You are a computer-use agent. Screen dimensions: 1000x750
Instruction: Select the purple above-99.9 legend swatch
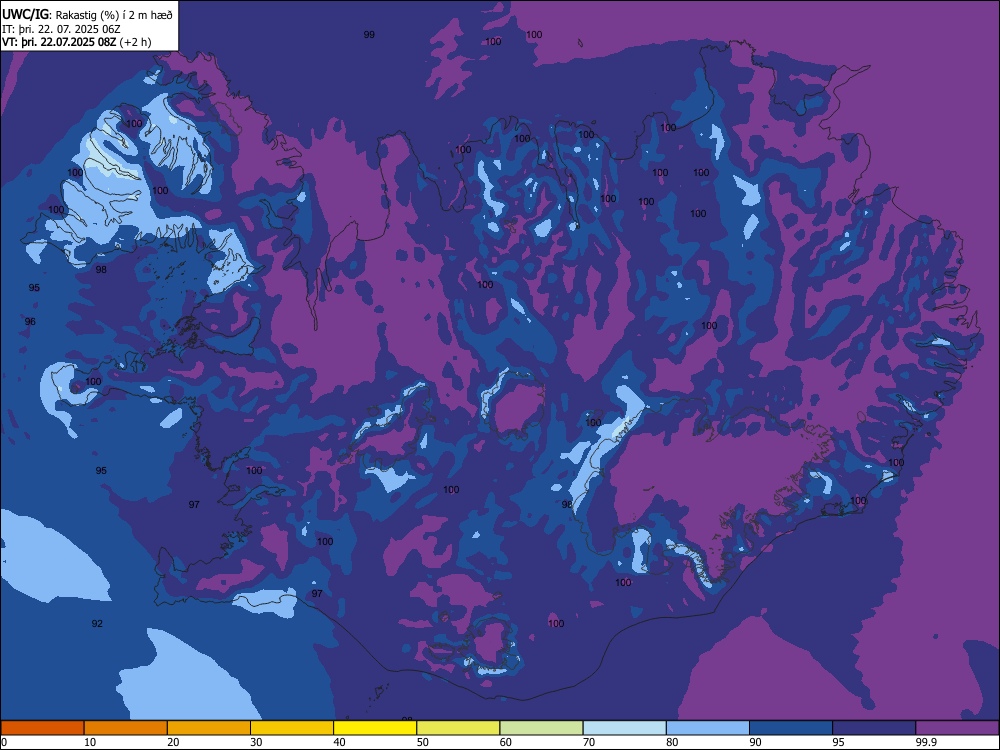(x=957, y=728)
